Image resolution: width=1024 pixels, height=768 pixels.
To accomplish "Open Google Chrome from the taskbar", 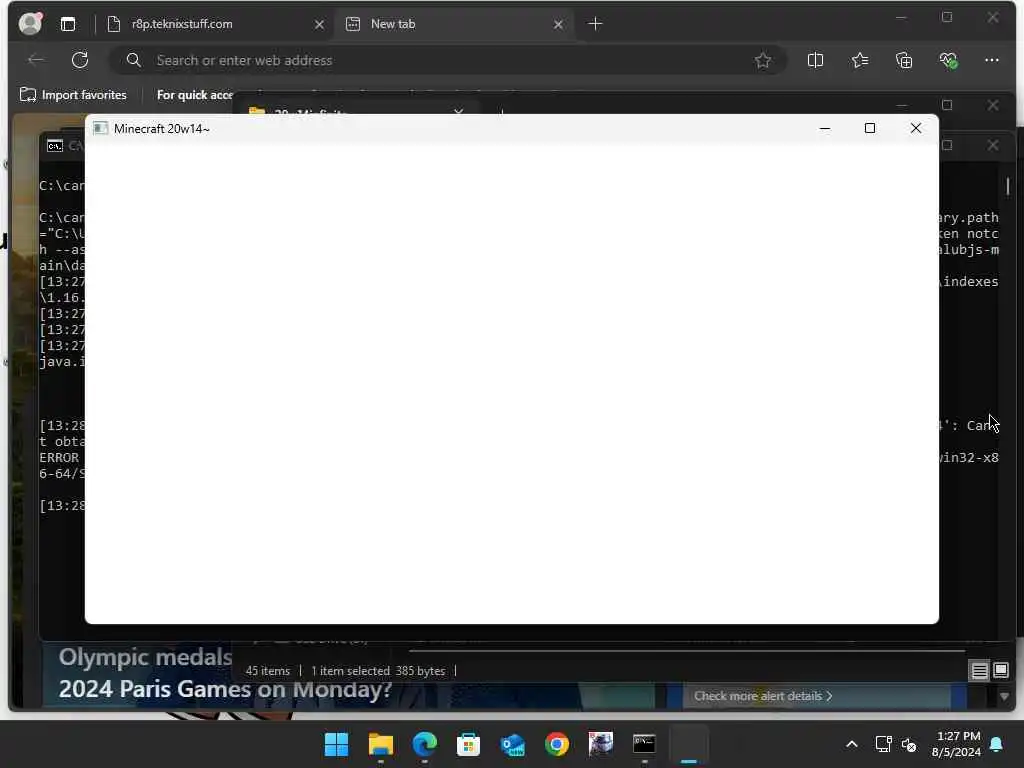I will (556, 744).
